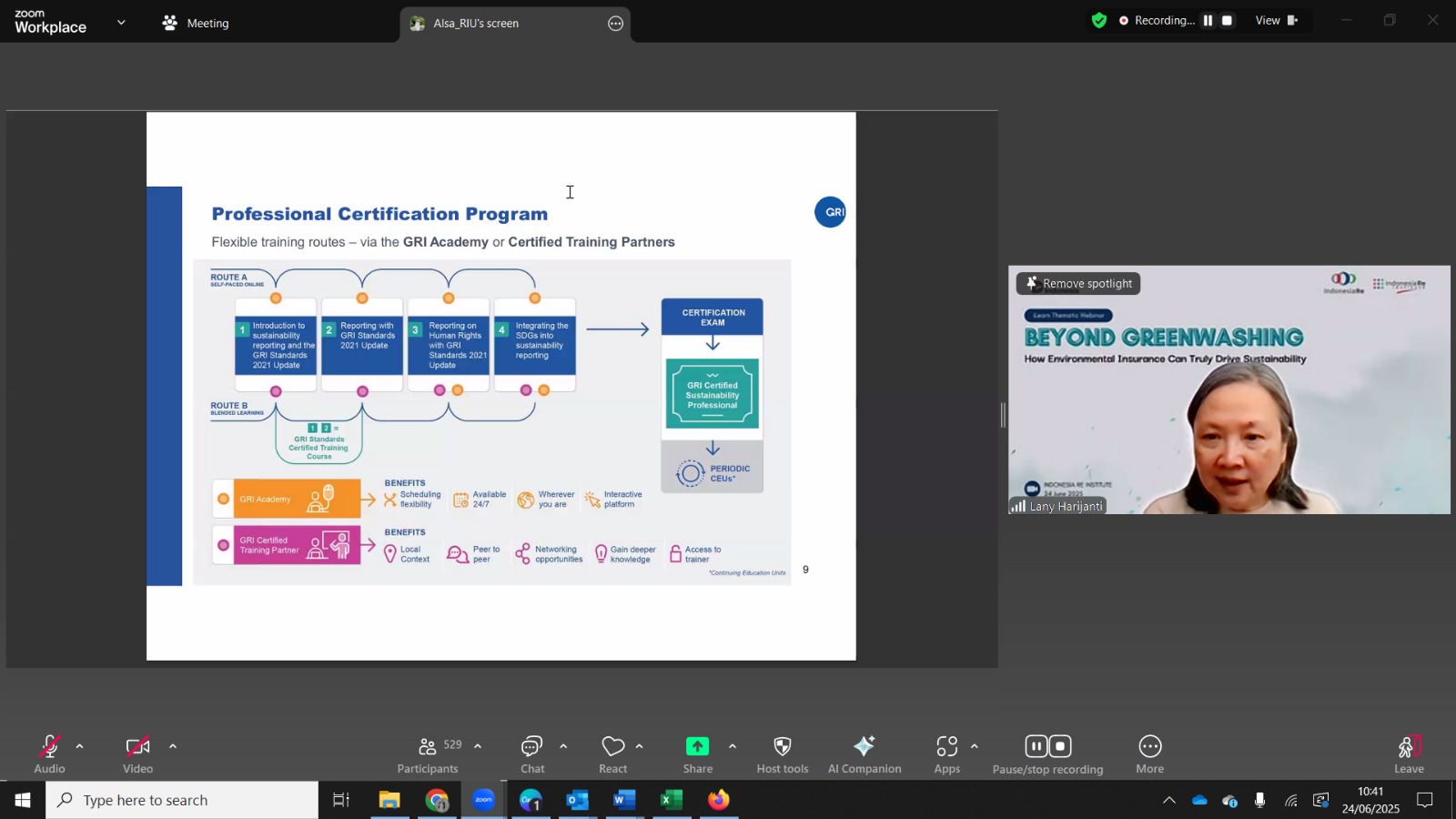Open the Zoom Workplace dropdown chevron

point(121,23)
